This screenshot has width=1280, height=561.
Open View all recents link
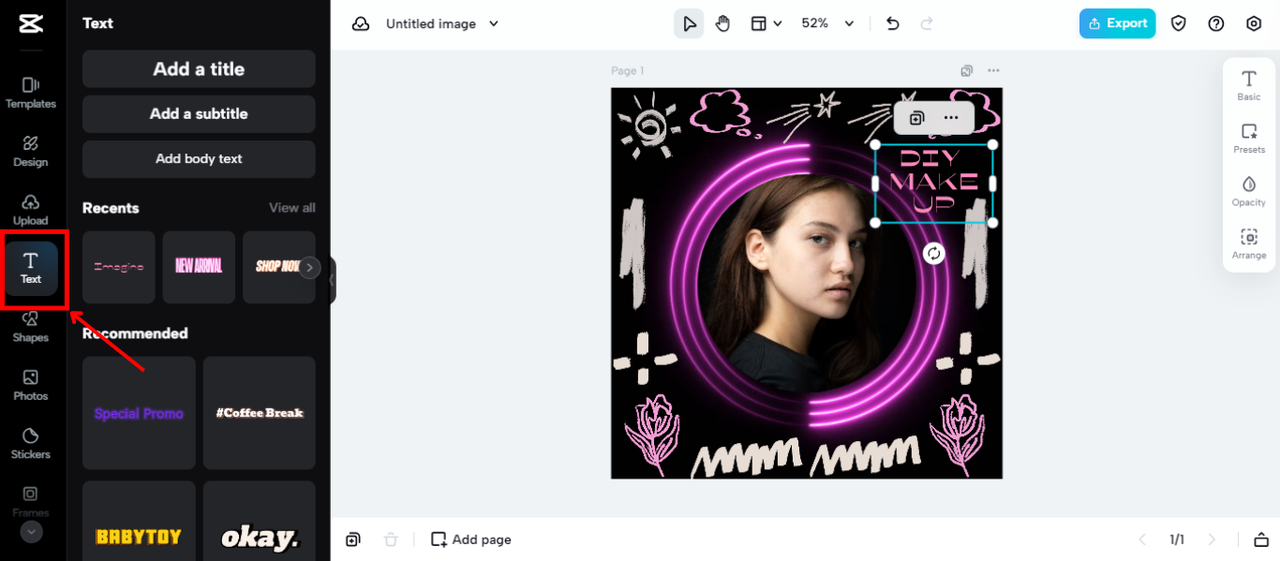[292, 208]
